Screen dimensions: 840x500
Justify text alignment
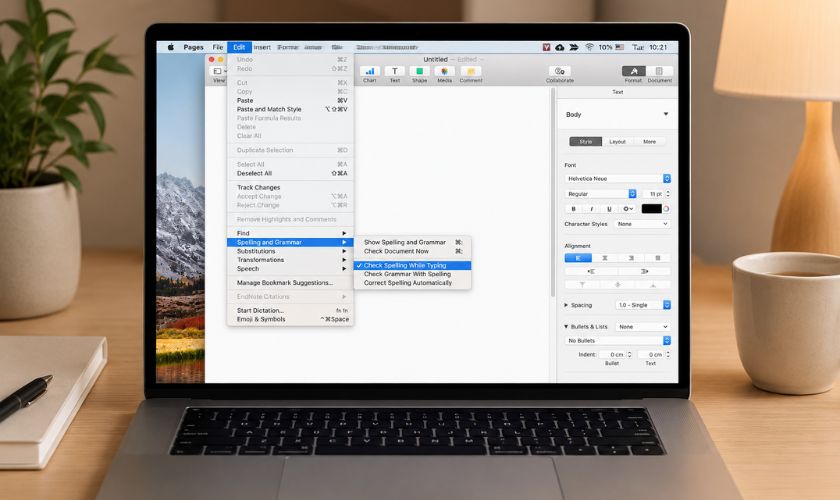(658, 258)
